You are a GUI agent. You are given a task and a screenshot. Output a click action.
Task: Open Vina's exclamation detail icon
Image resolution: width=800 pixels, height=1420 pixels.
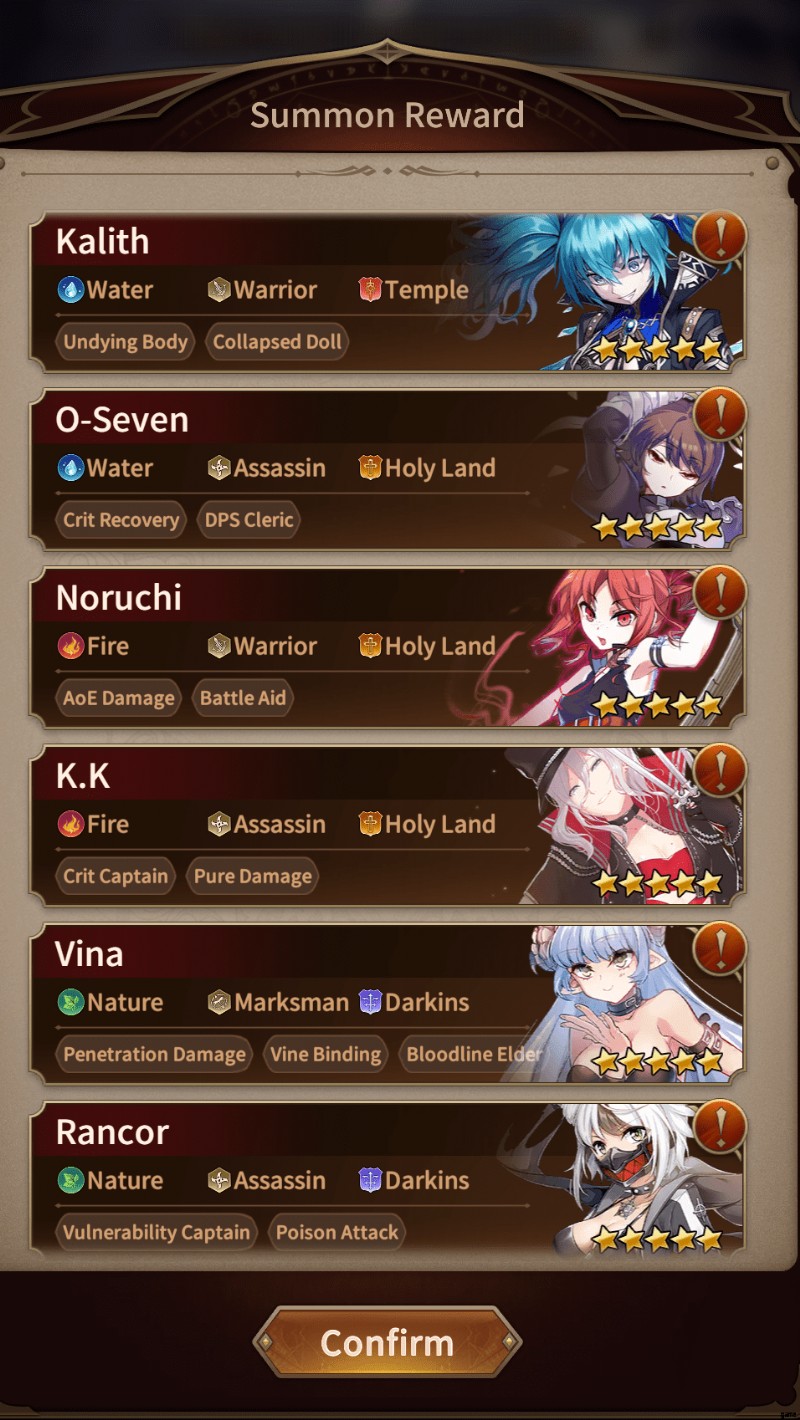click(719, 948)
